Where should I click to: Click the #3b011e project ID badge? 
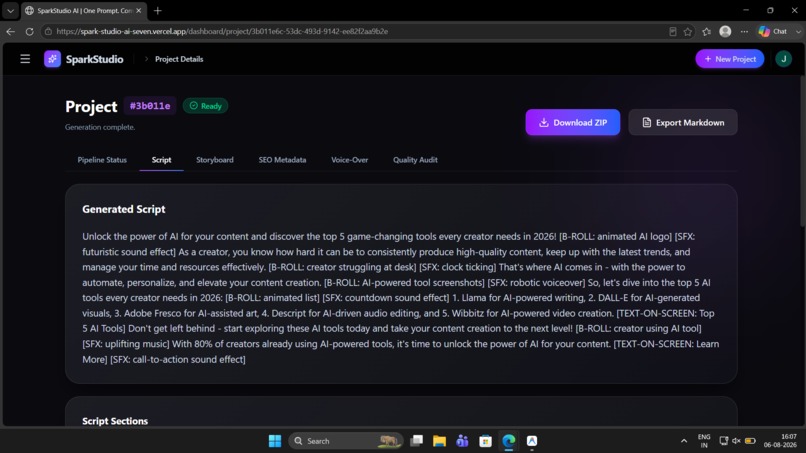[150, 106]
